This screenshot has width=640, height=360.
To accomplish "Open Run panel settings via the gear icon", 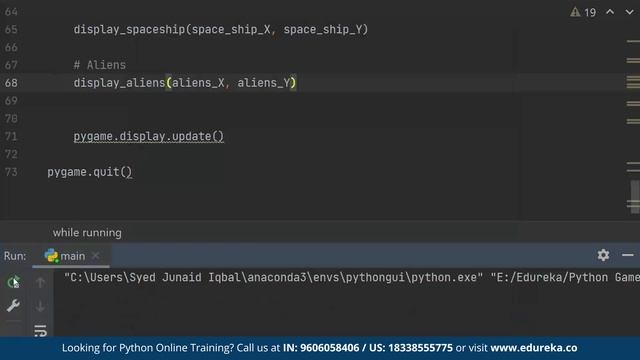I will pos(603,256).
